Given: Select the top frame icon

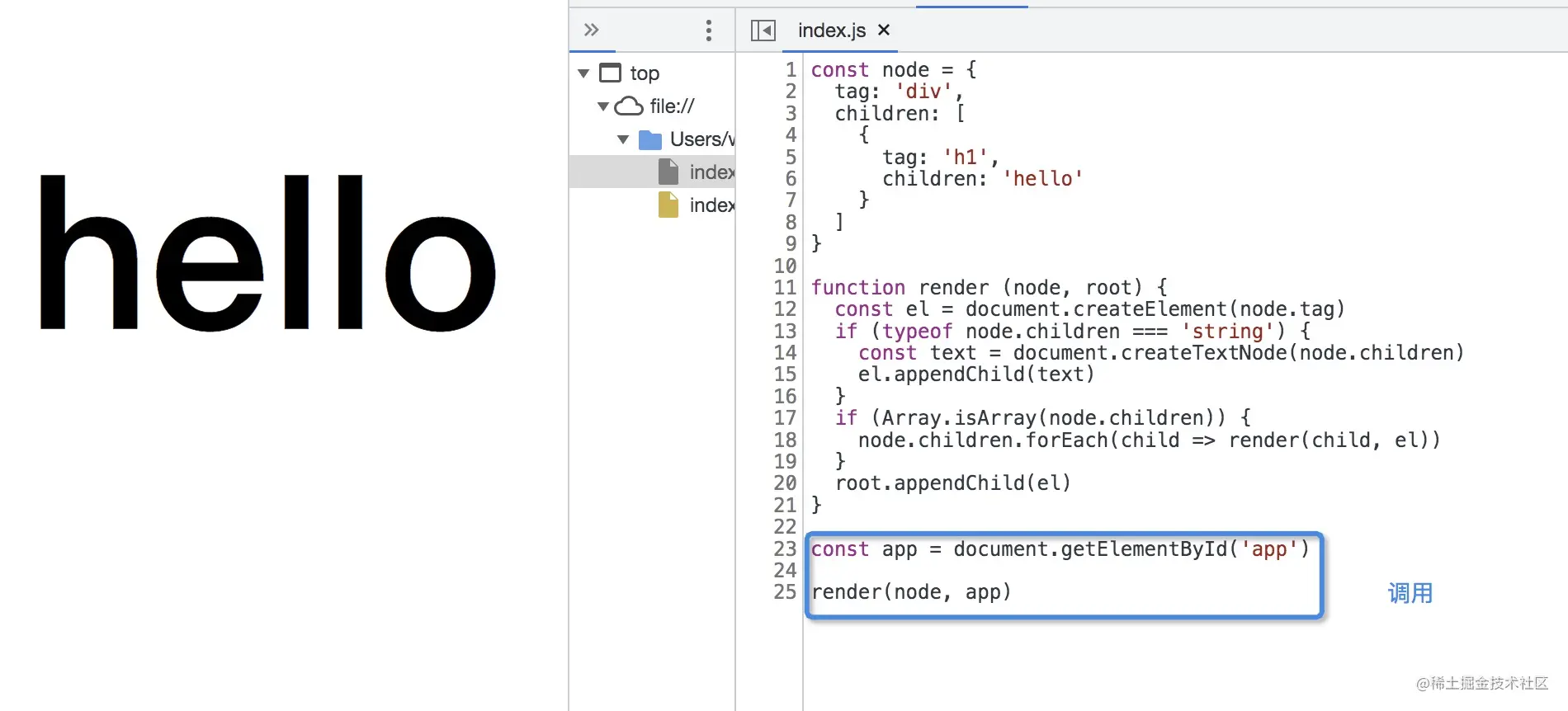Looking at the screenshot, I should tap(610, 73).
